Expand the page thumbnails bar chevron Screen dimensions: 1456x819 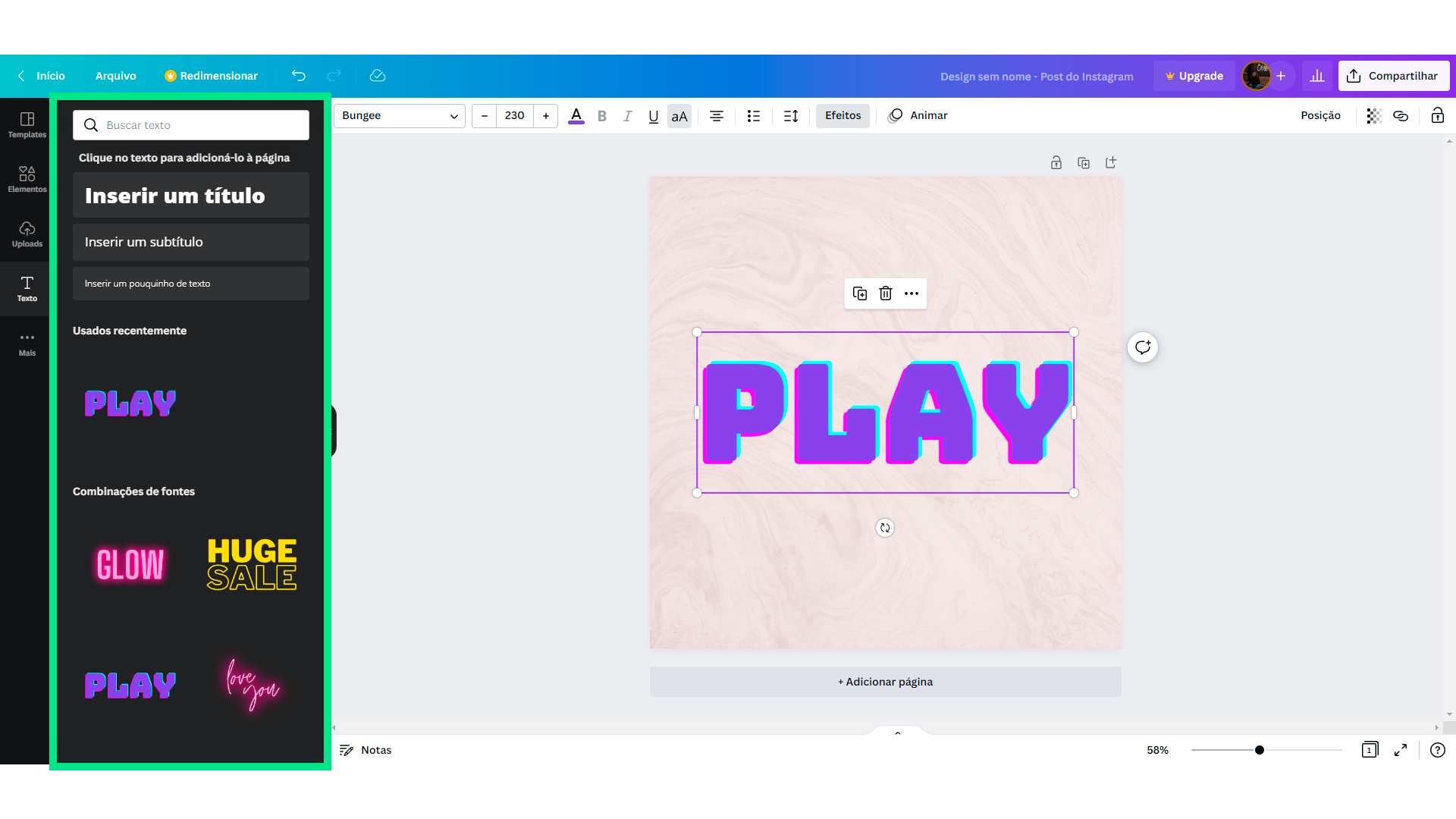[898, 733]
